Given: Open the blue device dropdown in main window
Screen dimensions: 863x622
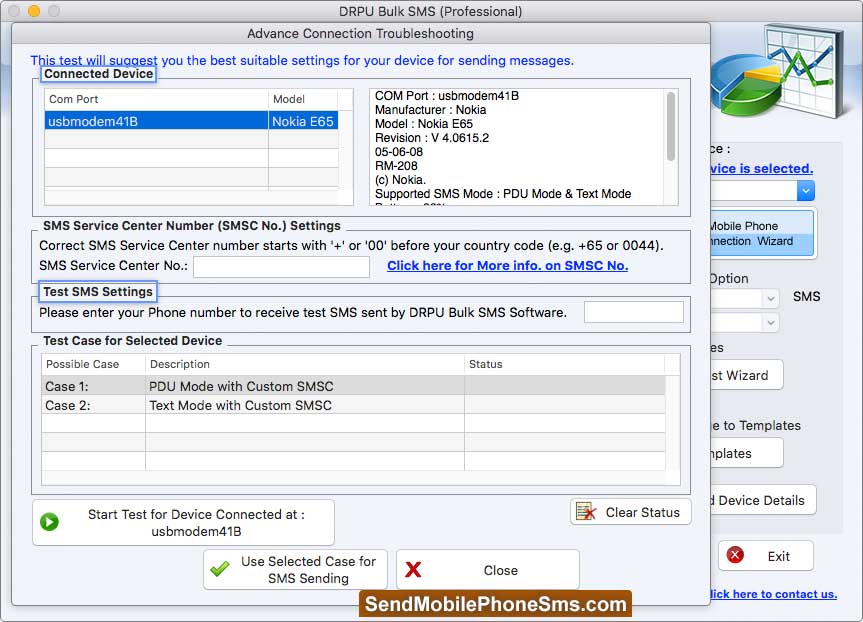Looking at the screenshot, I should pos(806,191).
